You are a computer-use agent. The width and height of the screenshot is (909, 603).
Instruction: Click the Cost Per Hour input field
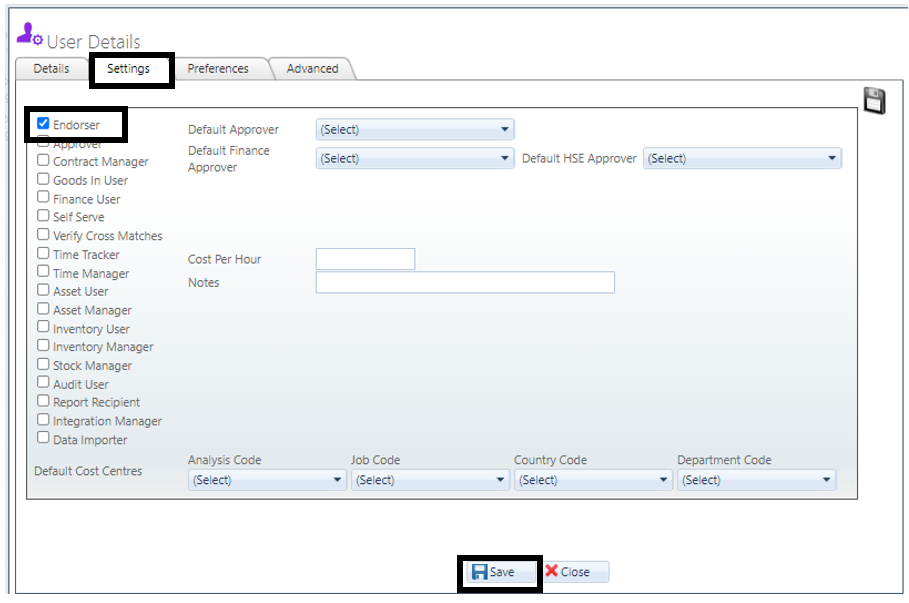coord(365,259)
